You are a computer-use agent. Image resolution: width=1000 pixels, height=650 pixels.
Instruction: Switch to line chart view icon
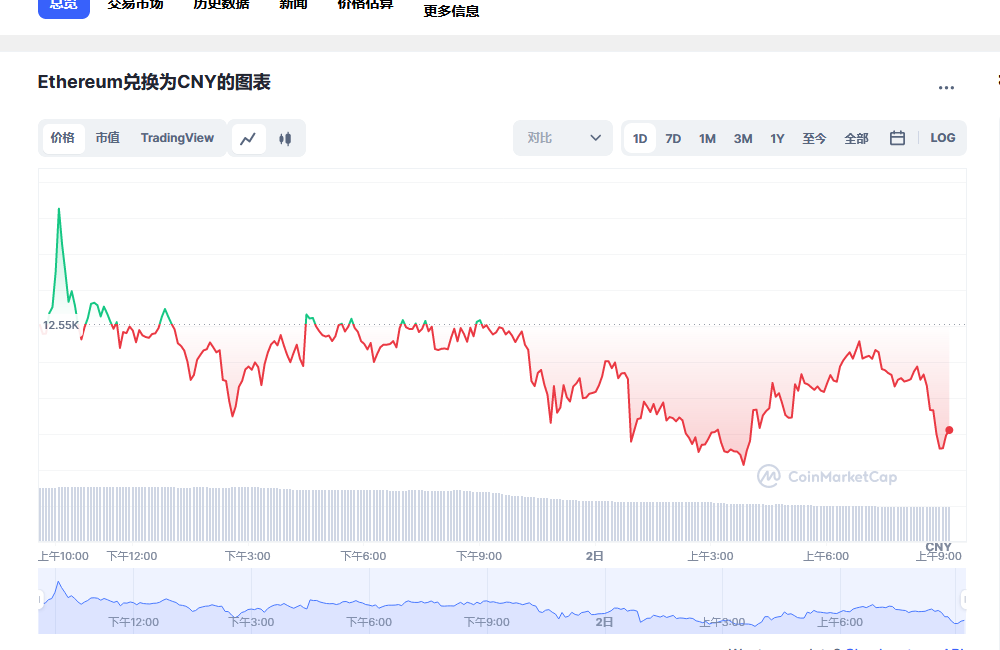[248, 138]
